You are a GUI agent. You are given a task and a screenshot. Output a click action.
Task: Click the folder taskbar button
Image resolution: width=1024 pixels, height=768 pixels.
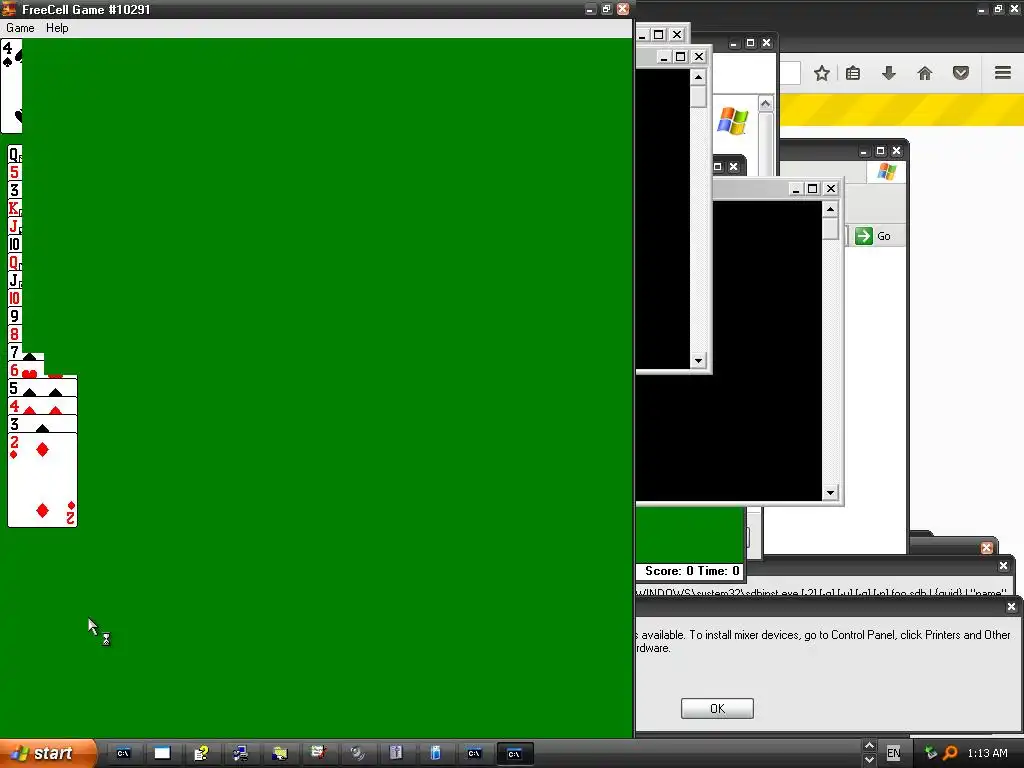[280, 754]
